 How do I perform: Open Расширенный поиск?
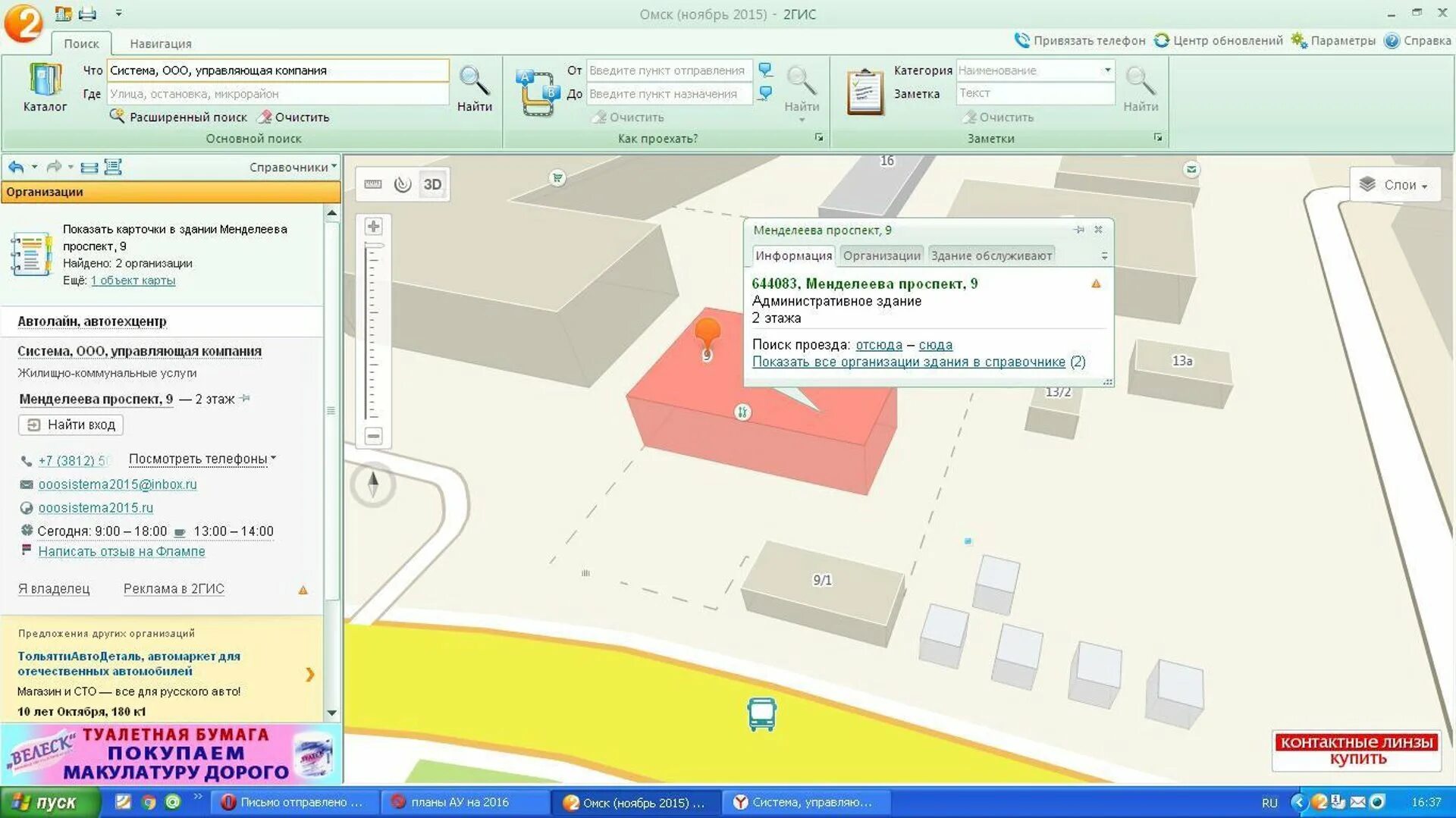tap(179, 117)
